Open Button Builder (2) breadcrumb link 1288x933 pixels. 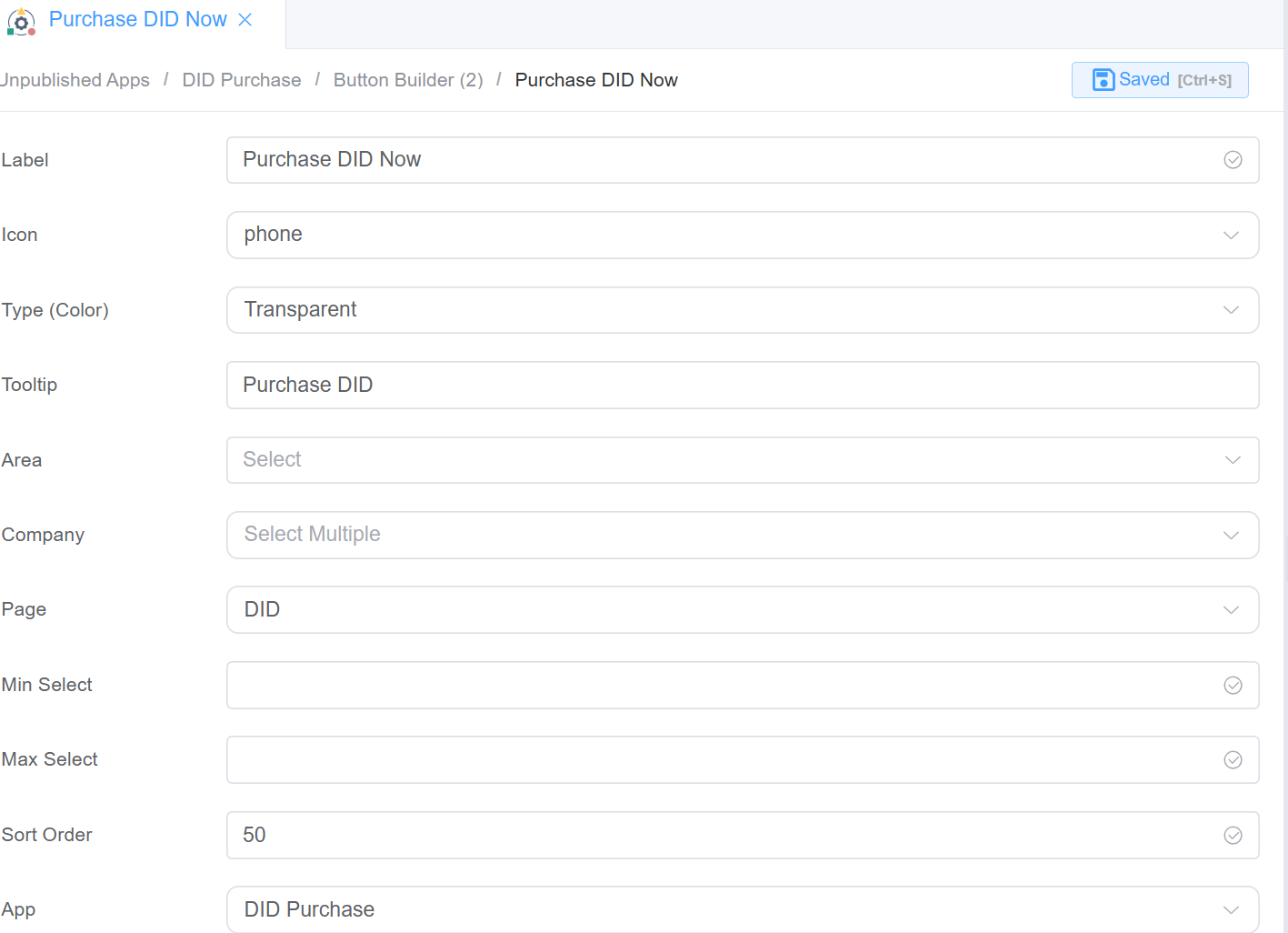tap(408, 80)
